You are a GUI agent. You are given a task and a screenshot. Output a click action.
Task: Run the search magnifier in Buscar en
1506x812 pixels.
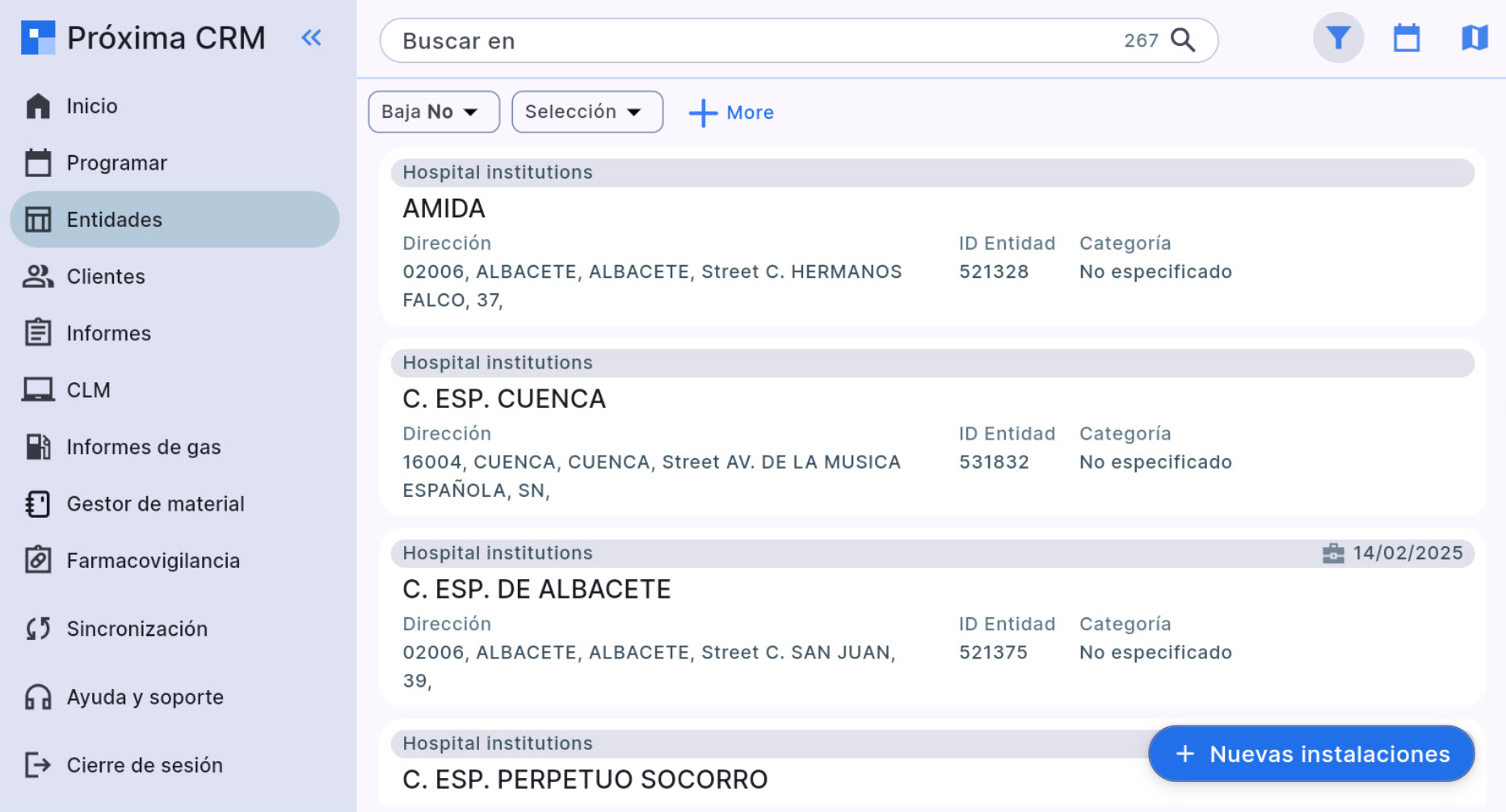(x=1184, y=40)
